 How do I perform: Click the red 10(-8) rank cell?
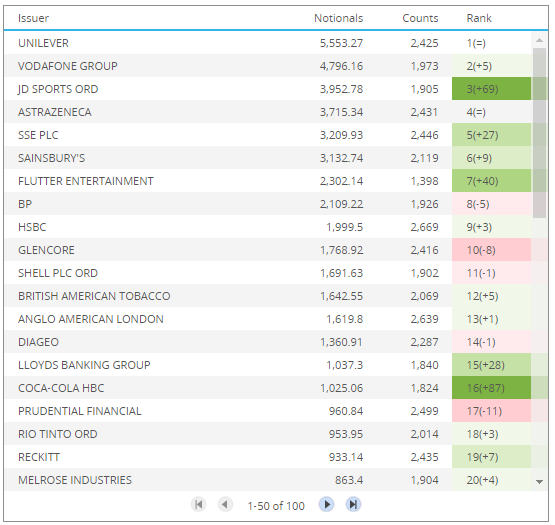click(491, 250)
